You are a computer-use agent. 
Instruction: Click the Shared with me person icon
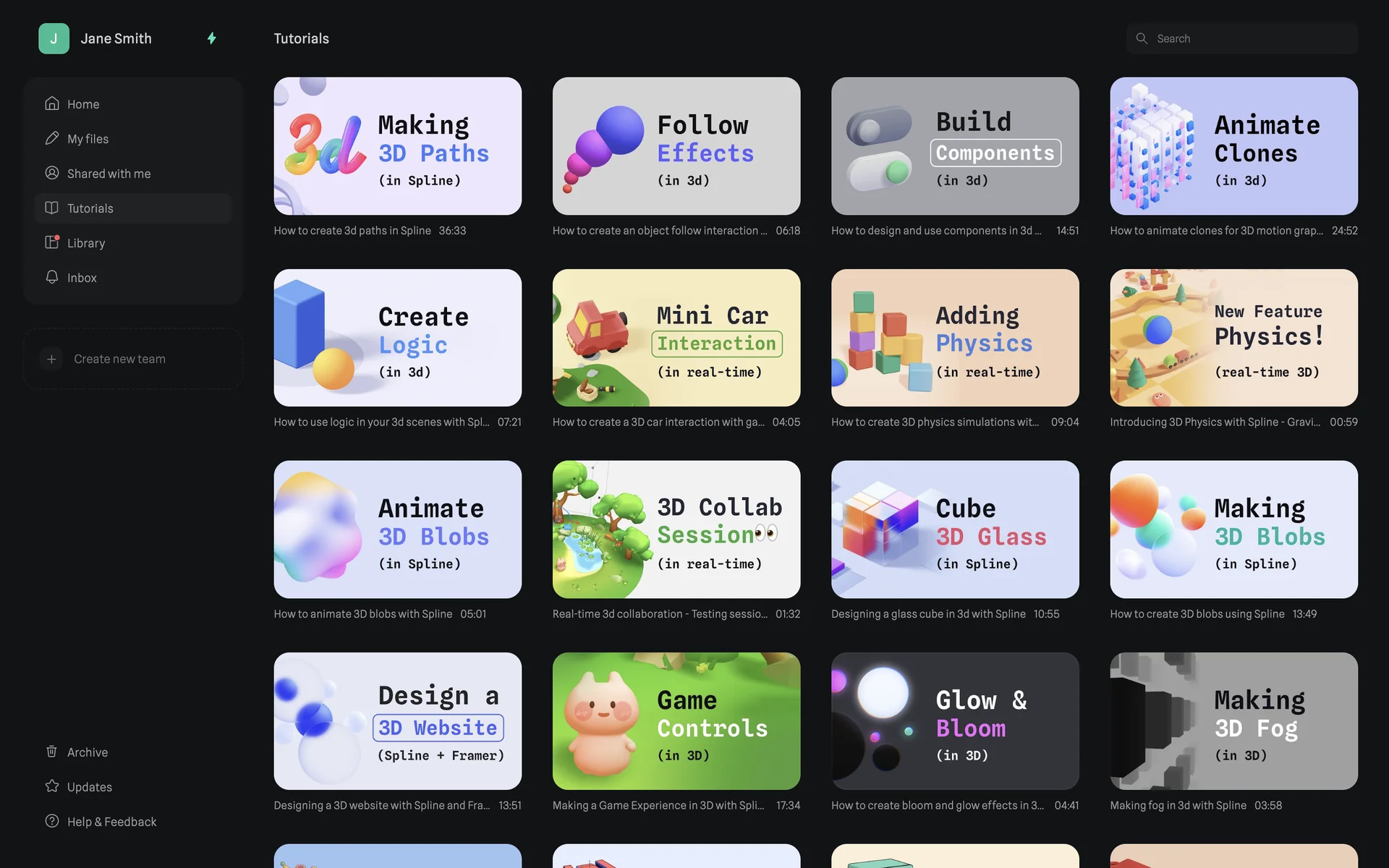click(x=51, y=173)
